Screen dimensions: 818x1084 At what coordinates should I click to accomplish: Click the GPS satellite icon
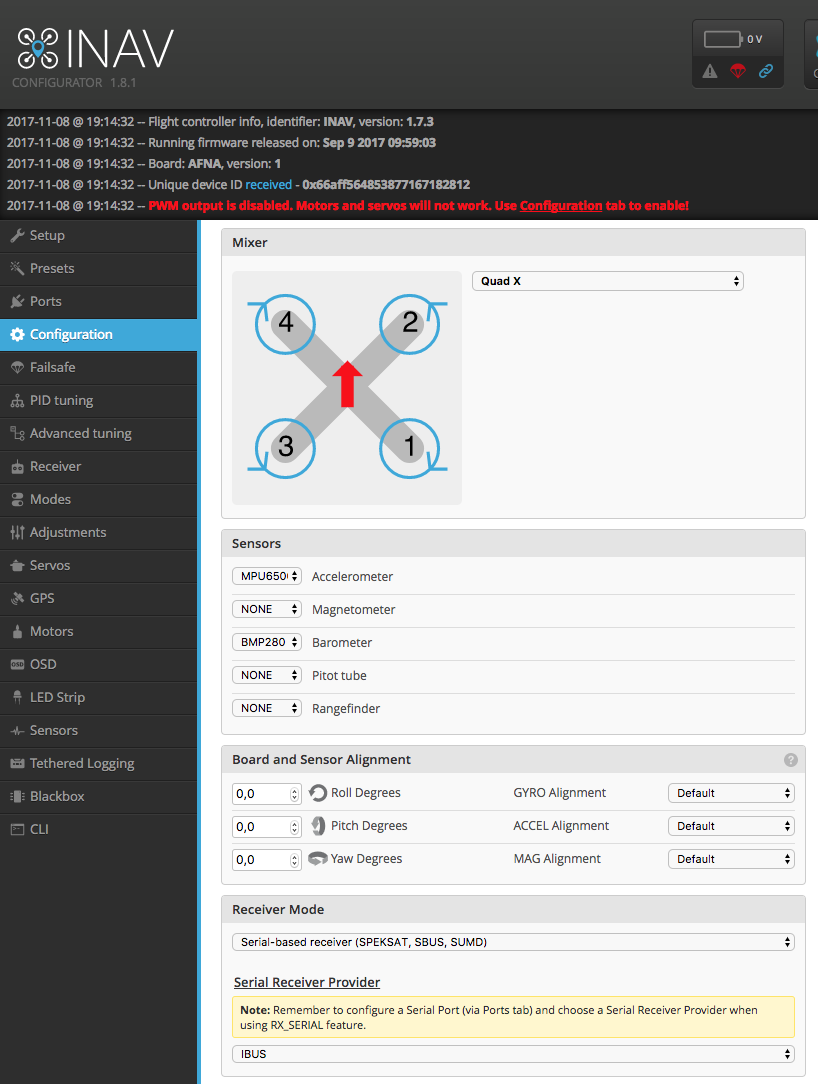(17, 599)
